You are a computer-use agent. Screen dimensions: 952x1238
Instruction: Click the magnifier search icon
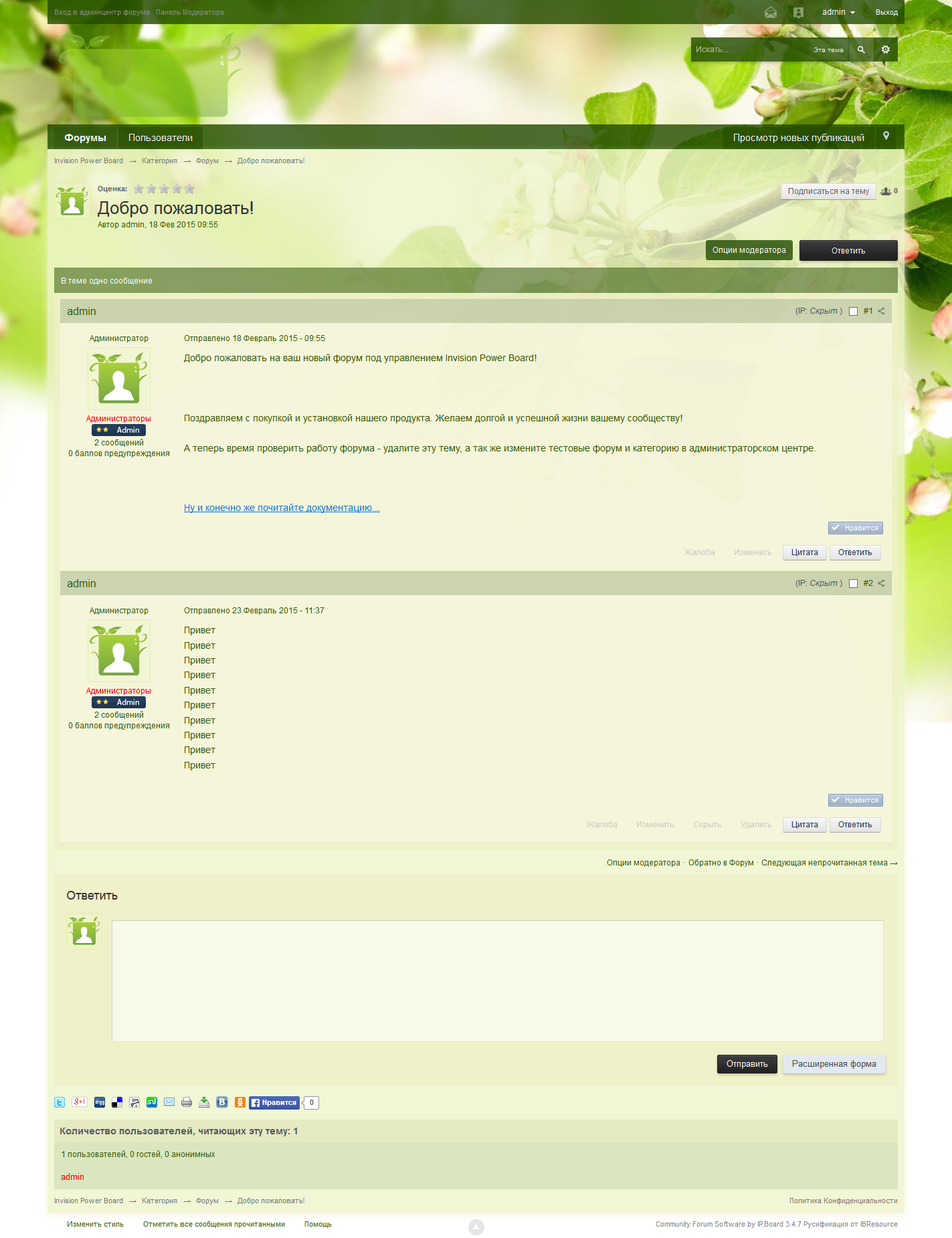tap(861, 49)
